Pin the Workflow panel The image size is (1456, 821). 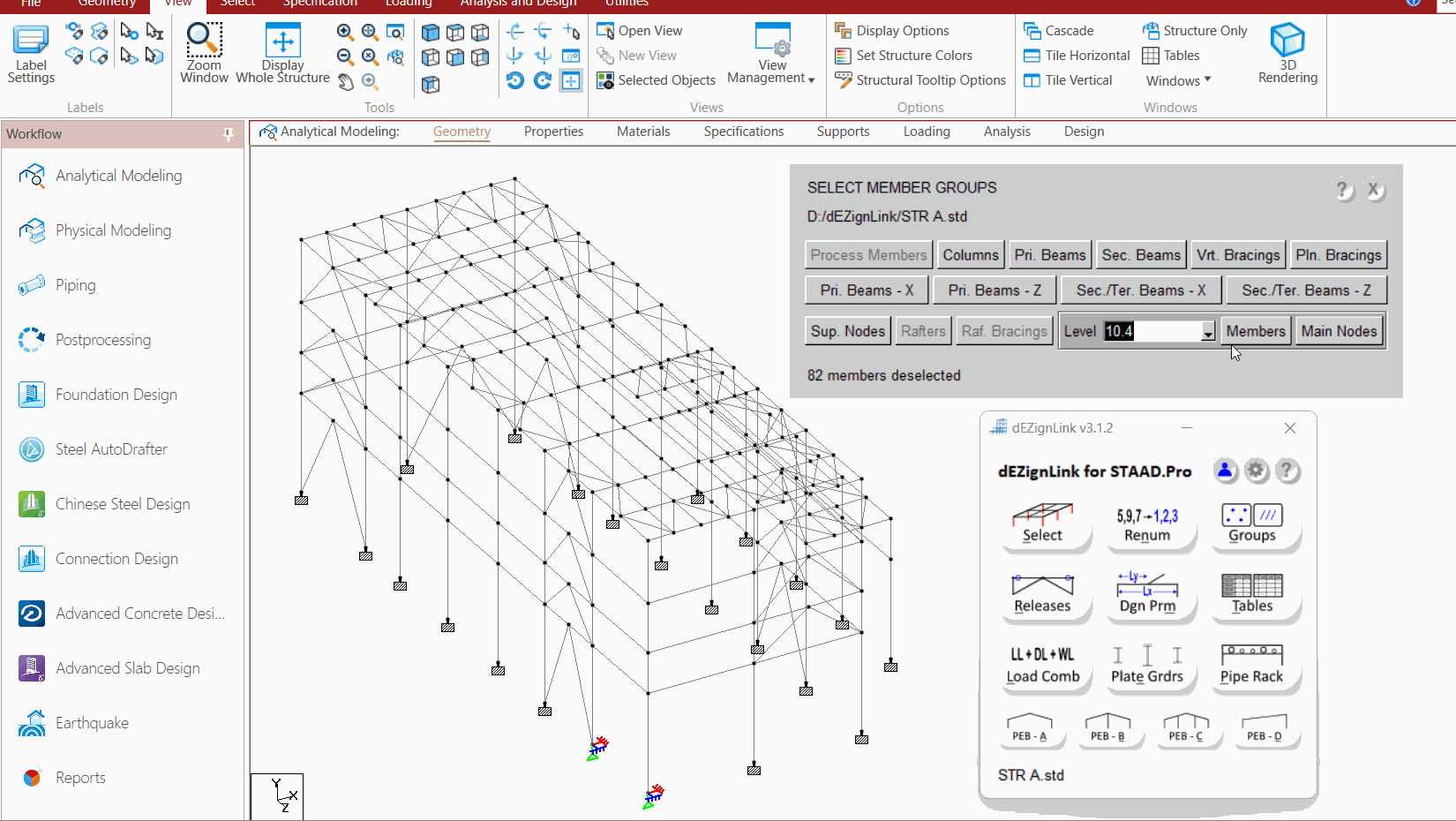click(x=229, y=134)
